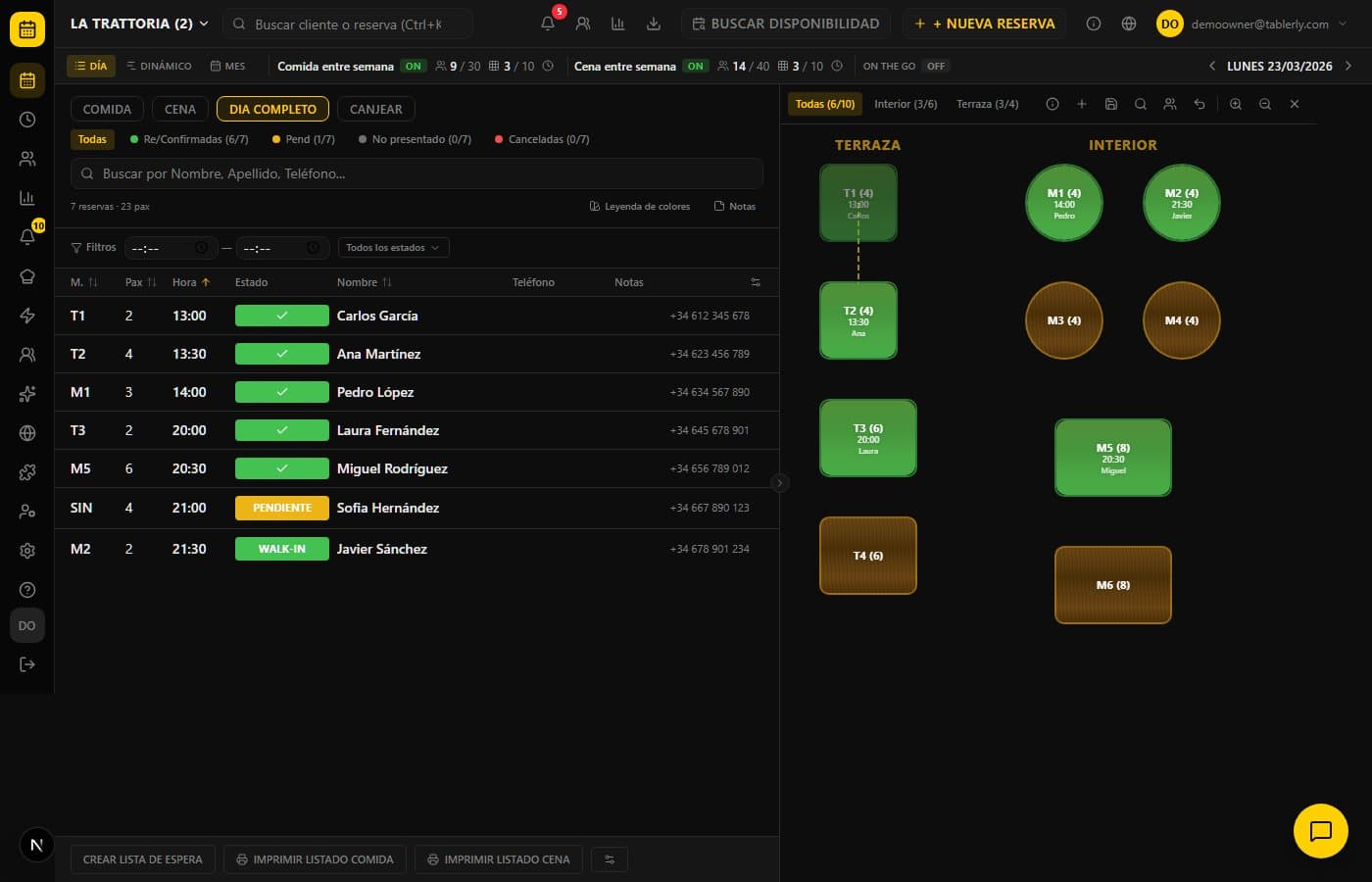The image size is (1372, 882).
Task: Click the top bar statistics chart icon
Action: click(x=618, y=24)
